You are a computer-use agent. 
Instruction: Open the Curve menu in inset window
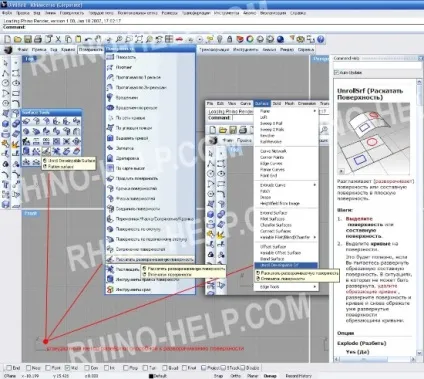click(245, 104)
